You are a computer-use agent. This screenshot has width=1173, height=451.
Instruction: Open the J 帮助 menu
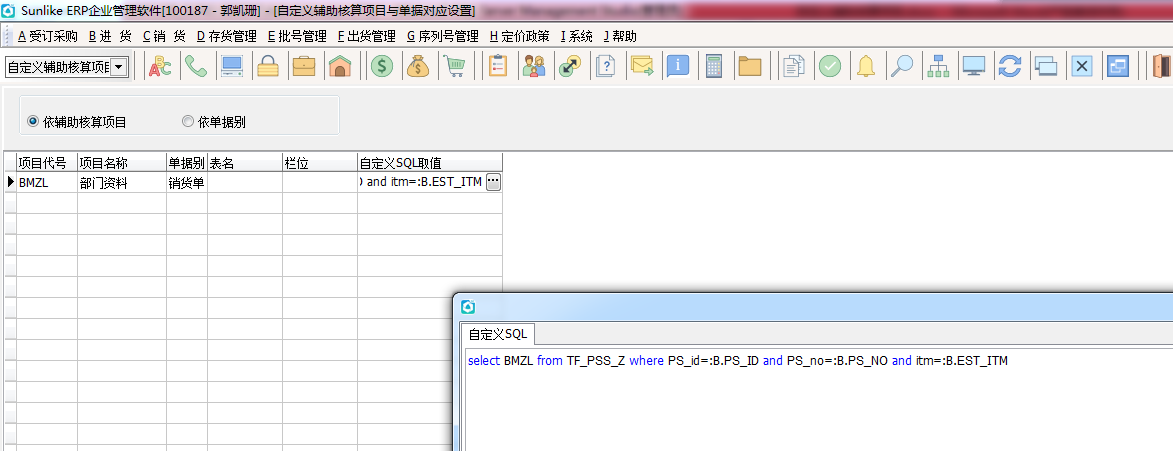pos(619,36)
